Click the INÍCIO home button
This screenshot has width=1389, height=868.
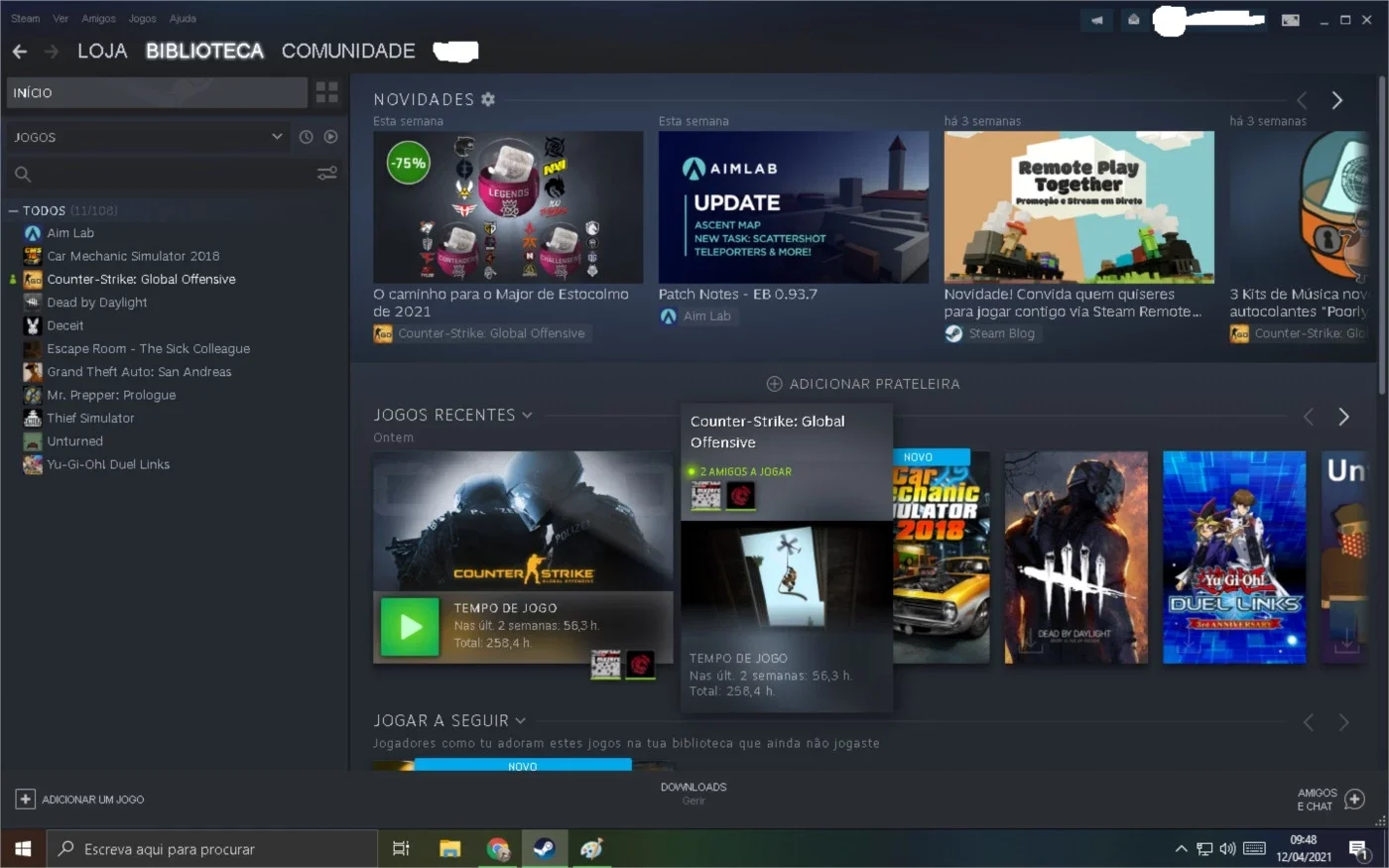[x=157, y=92]
